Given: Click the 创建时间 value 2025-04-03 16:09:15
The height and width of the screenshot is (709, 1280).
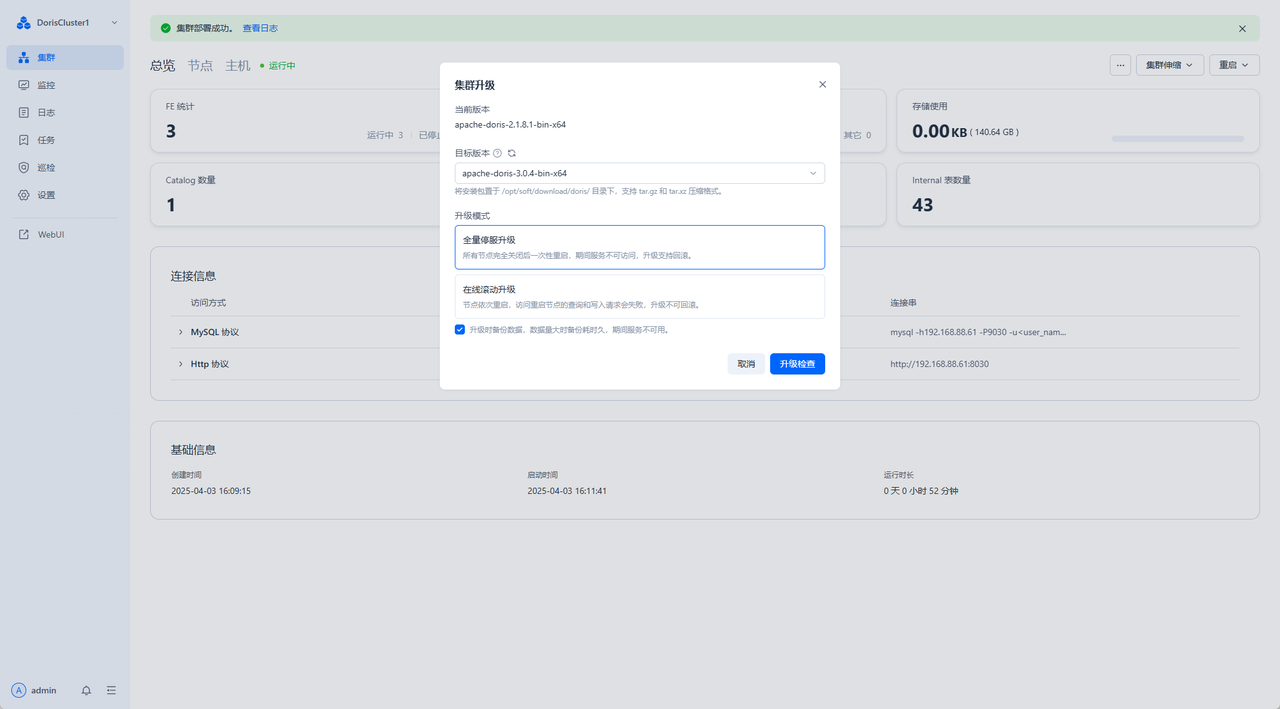Looking at the screenshot, I should pos(211,491).
